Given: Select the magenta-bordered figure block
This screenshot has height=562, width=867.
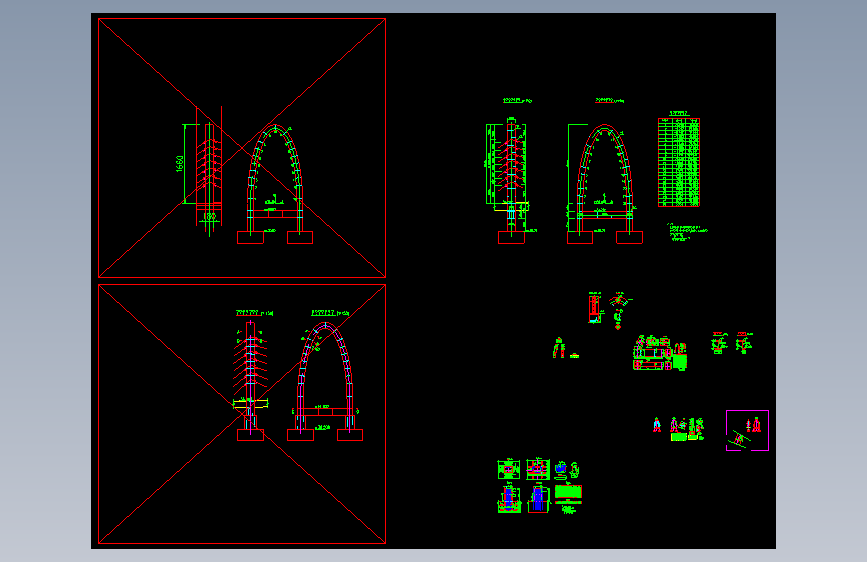Looking at the screenshot, I should pyautogui.click(x=747, y=430).
